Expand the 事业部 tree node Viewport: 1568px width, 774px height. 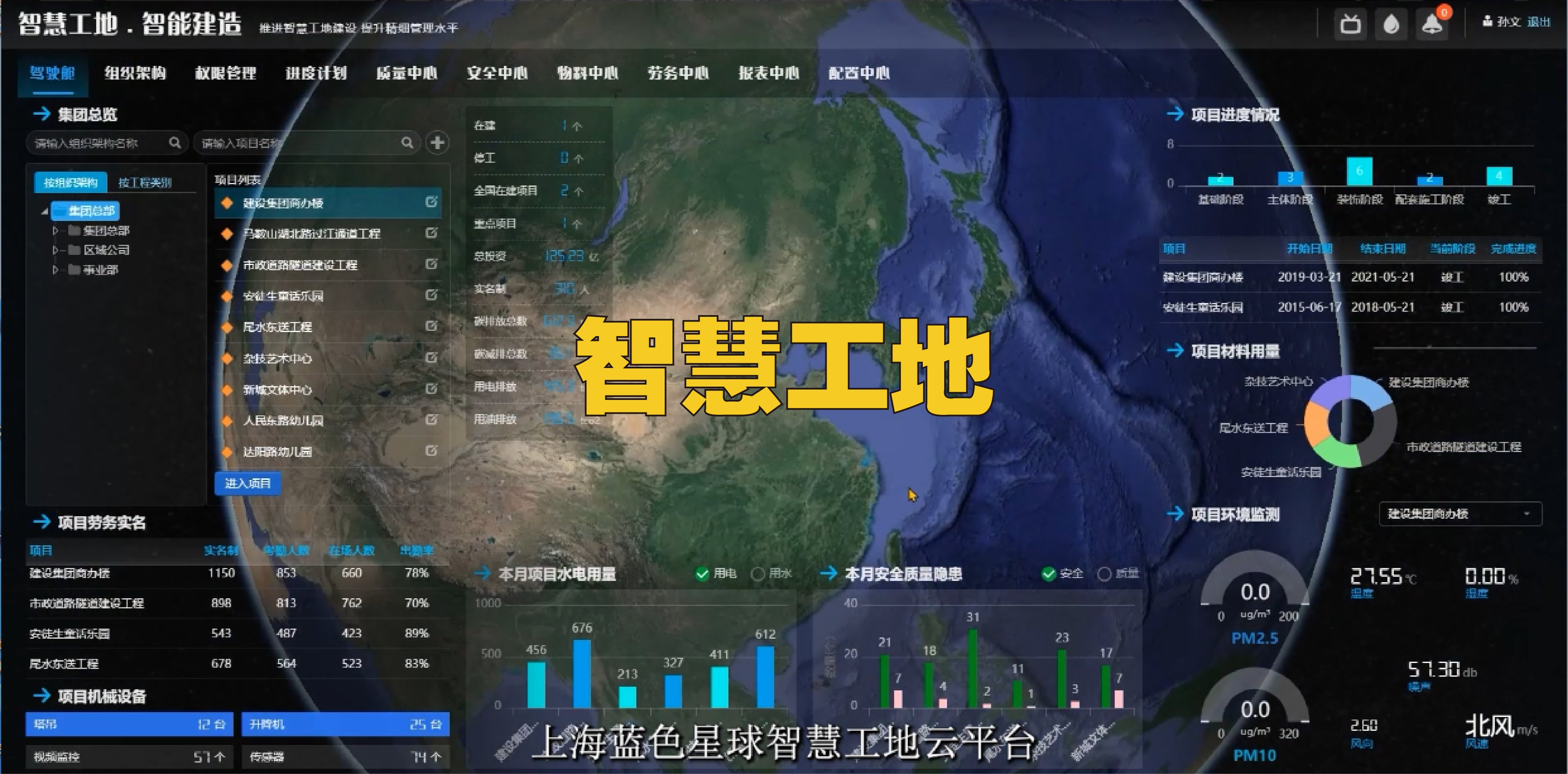click(x=55, y=269)
